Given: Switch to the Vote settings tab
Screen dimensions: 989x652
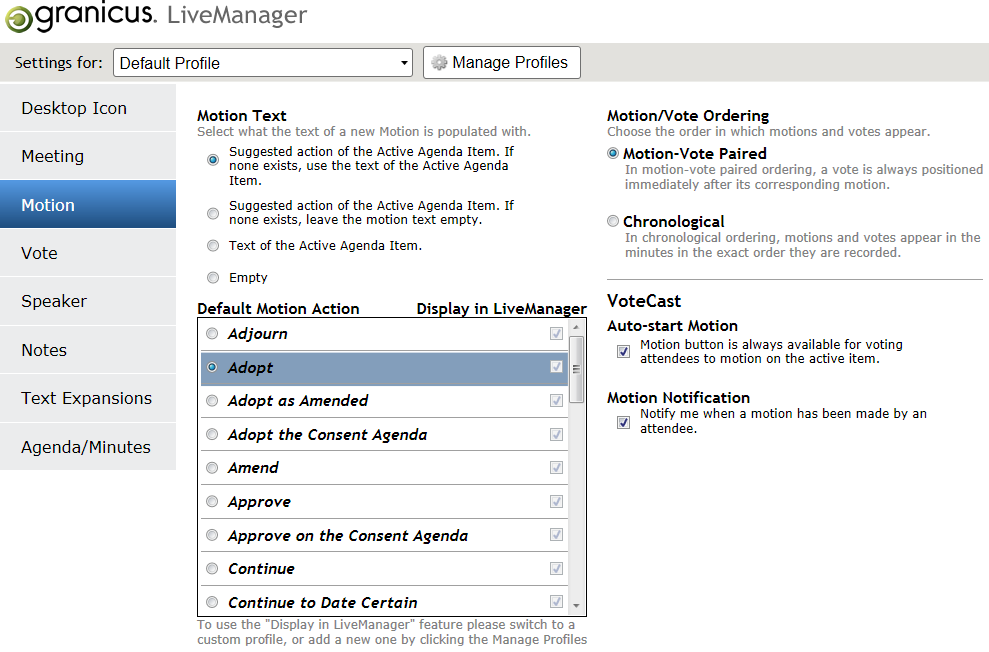Looking at the screenshot, I should (88, 253).
